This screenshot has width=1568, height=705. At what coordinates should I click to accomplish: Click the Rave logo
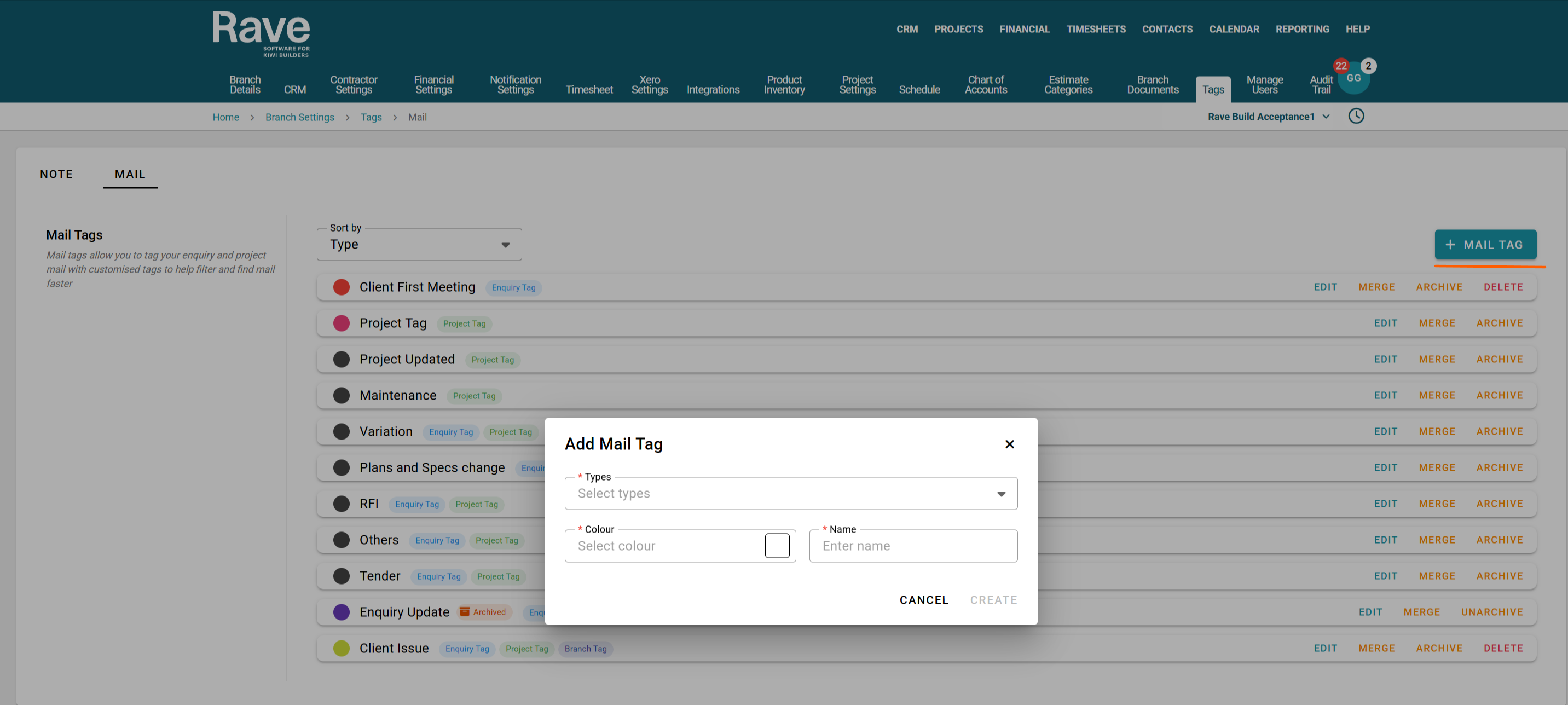tap(261, 33)
